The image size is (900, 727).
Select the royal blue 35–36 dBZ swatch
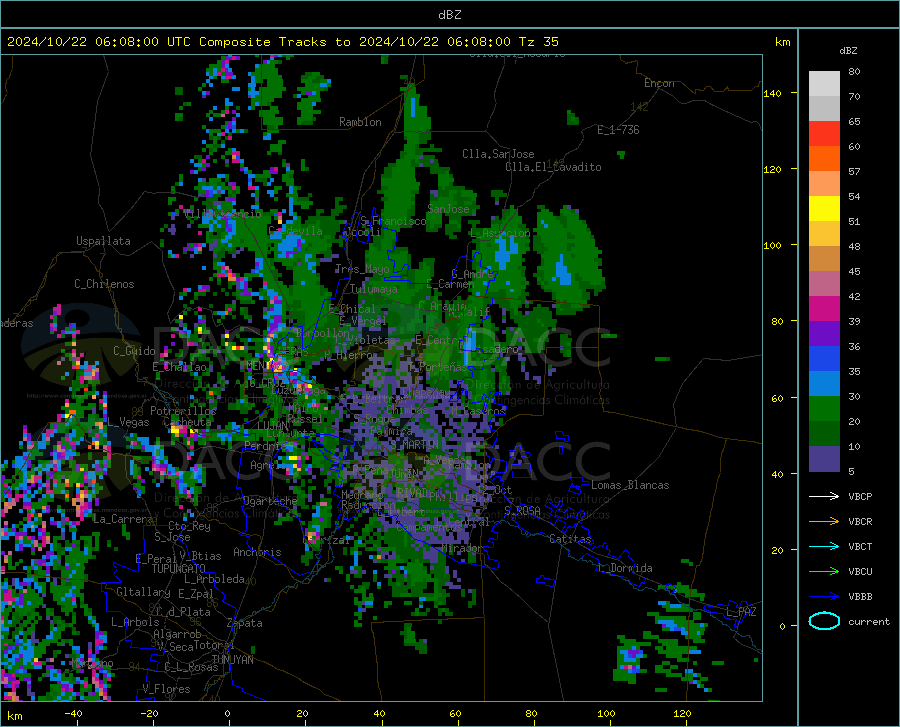824,359
